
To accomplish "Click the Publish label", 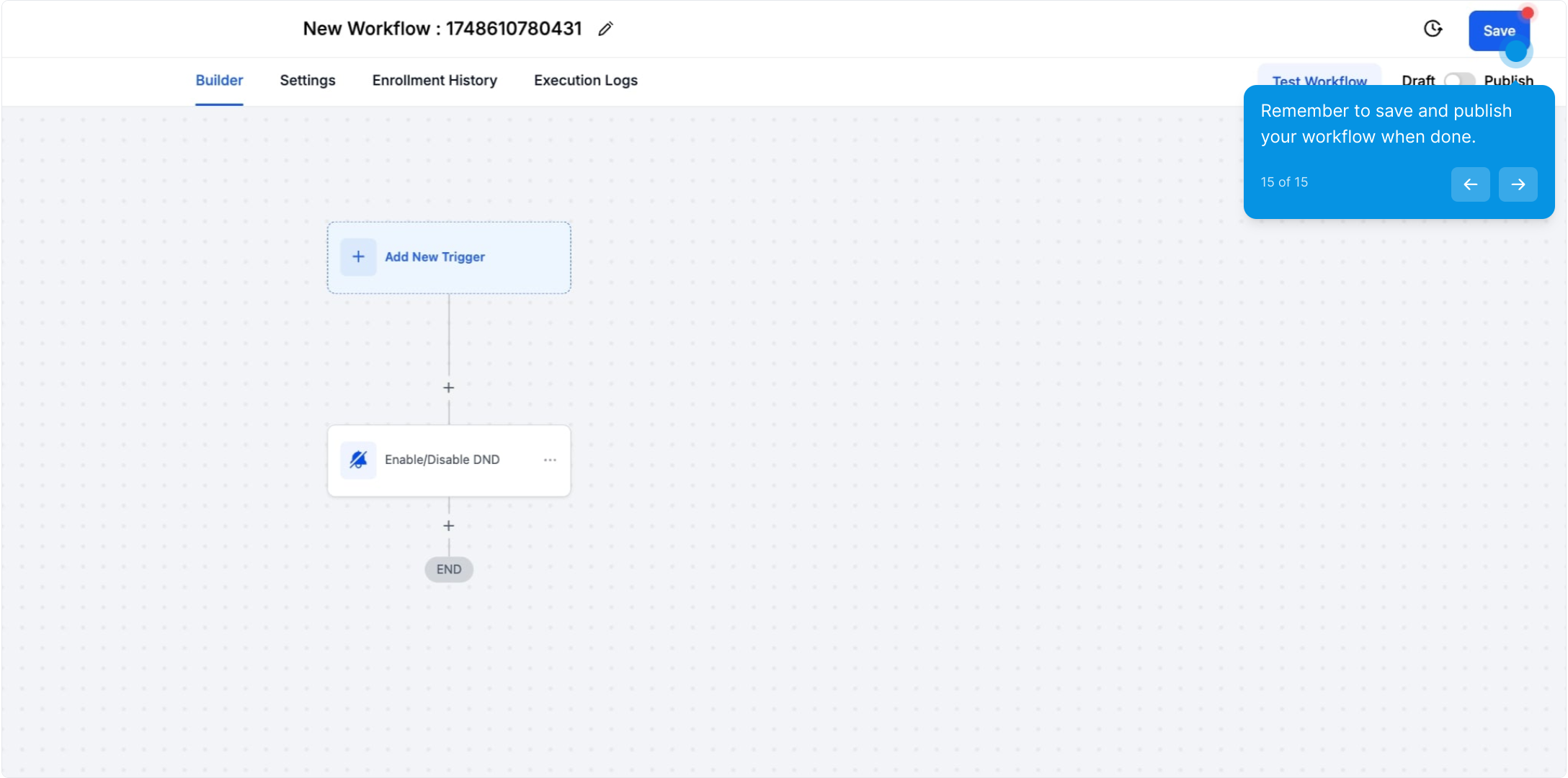I will pyautogui.click(x=1508, y=80).
